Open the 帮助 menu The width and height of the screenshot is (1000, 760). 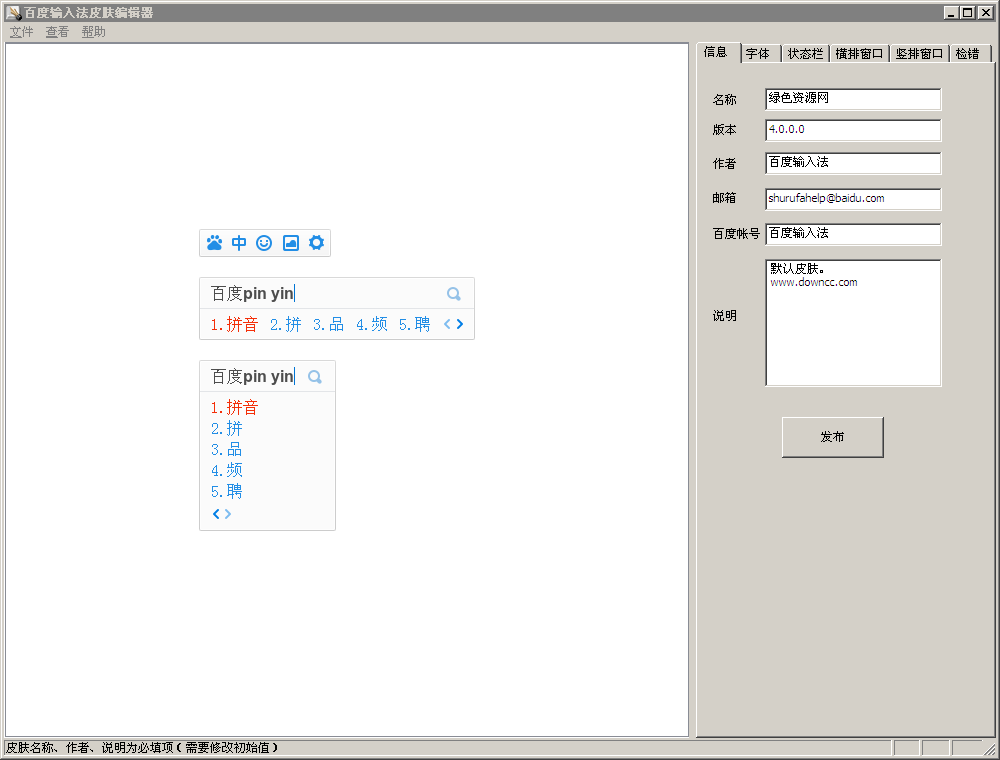(x=93, y=32)
